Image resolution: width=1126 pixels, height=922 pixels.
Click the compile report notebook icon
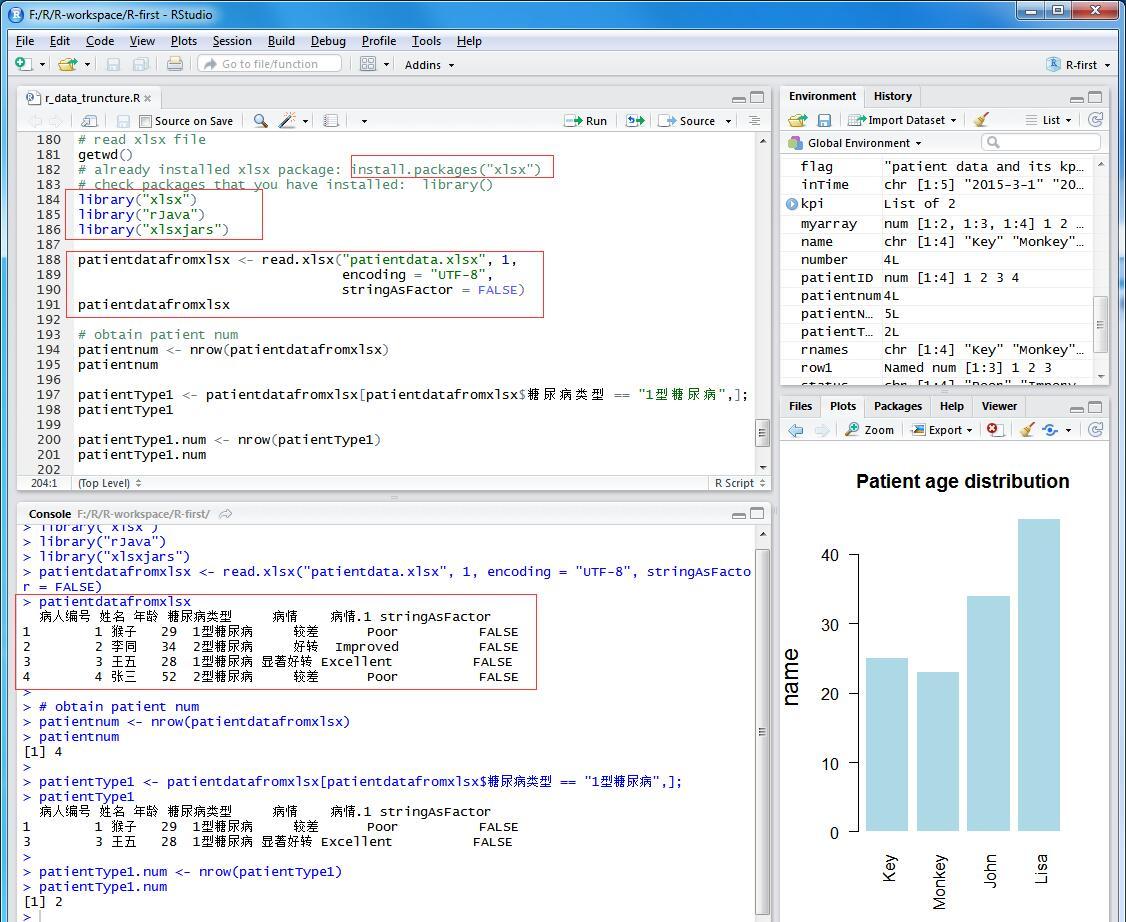point(331,121)
